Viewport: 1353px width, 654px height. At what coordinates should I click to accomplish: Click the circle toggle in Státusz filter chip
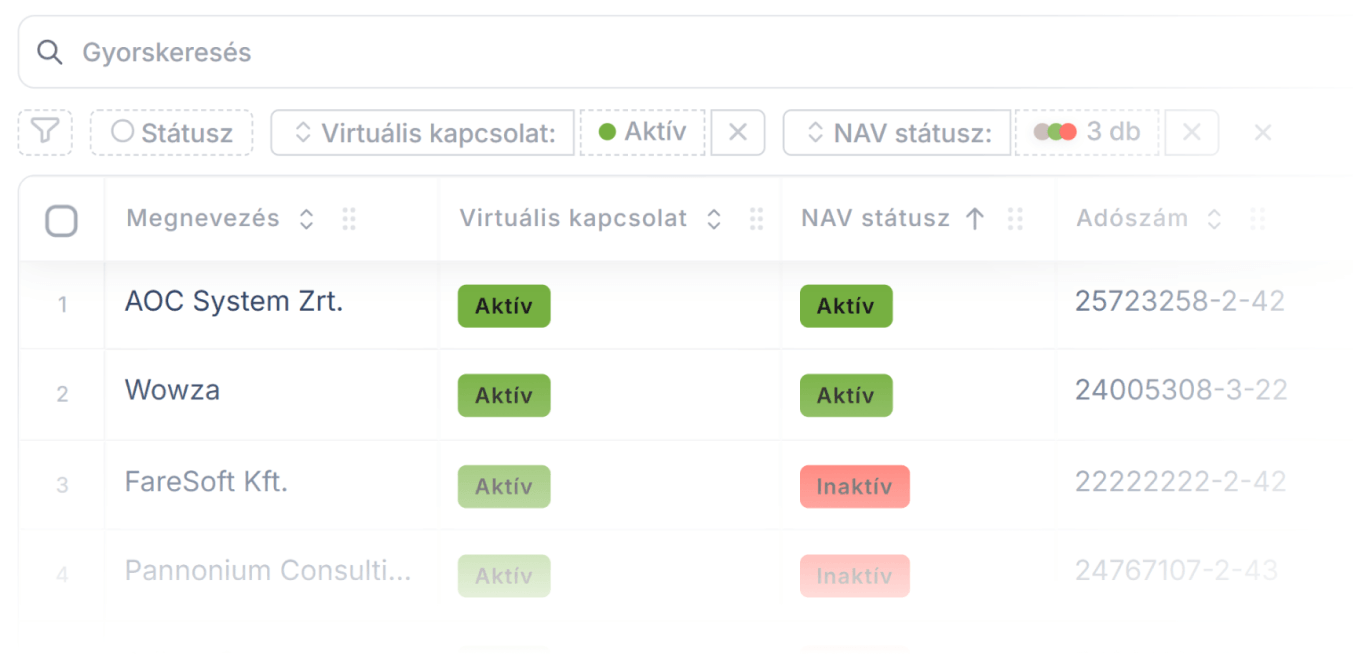tap(124, 131)
